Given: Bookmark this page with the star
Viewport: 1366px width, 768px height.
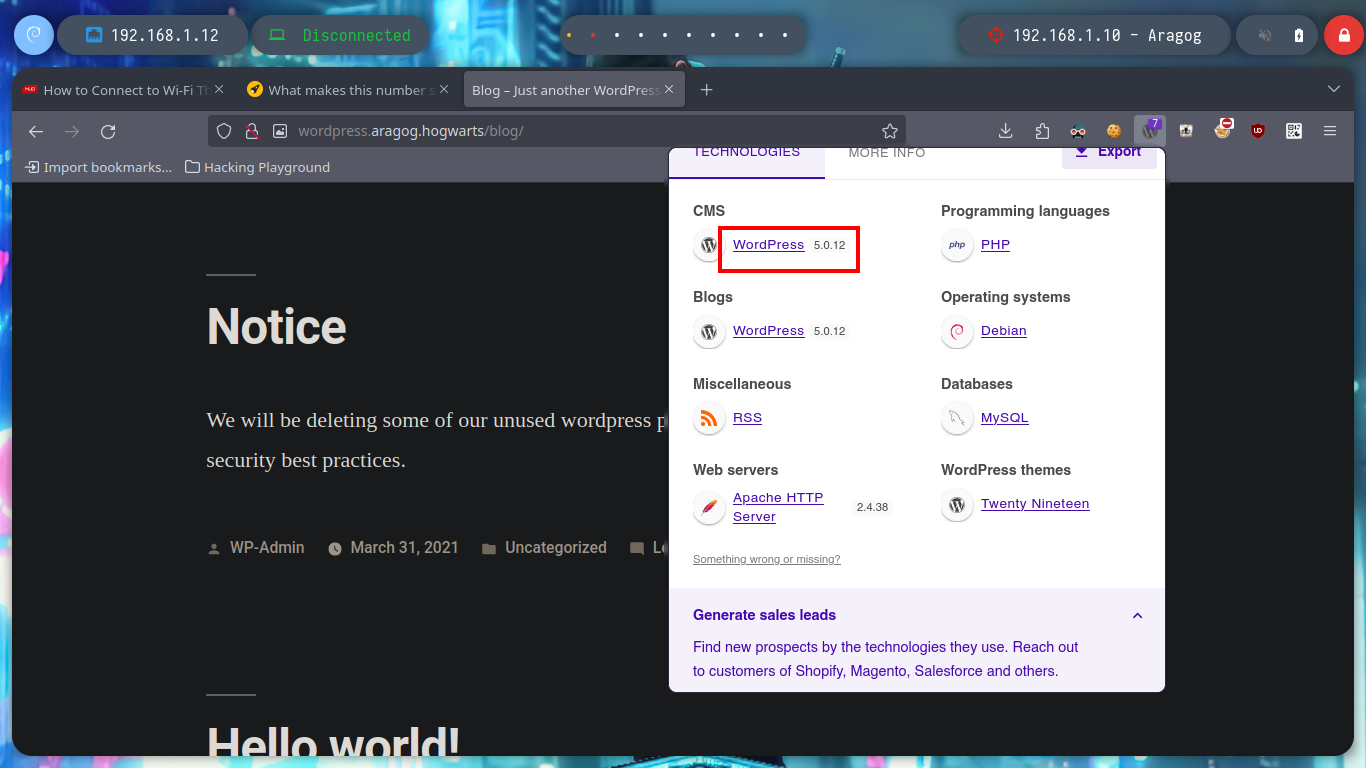Looking at the screenshot, I should pyautogui.click(x=890, y=131).
